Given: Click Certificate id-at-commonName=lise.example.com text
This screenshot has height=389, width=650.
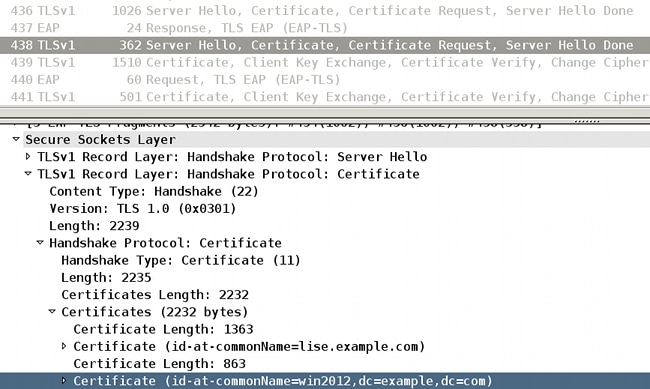Looking at the screenshot, I should click(249, 346).
